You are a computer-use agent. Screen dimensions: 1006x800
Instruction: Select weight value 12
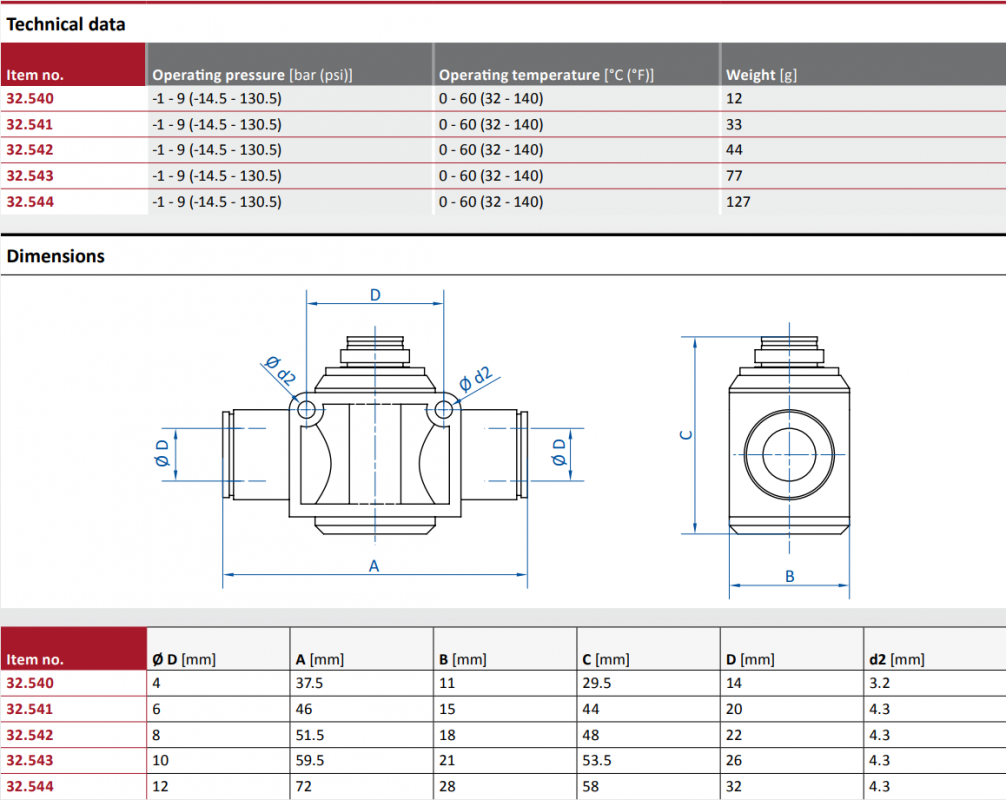734,99
